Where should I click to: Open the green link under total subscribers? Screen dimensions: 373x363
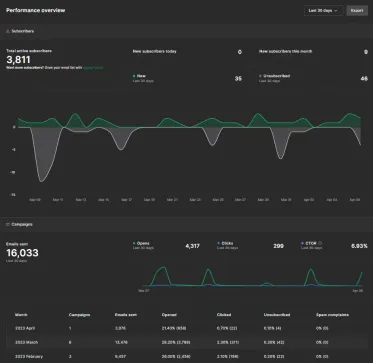point(93,68)
